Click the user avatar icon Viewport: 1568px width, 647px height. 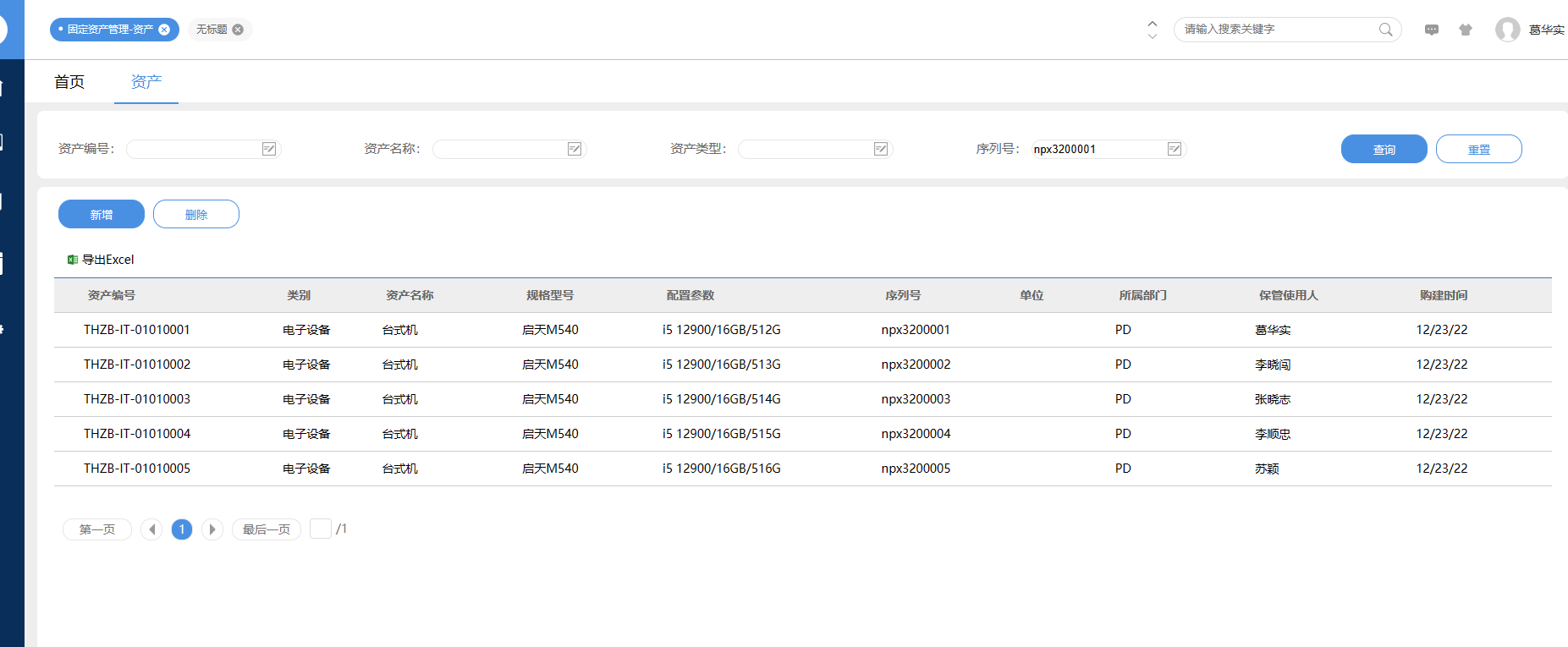1507,30
